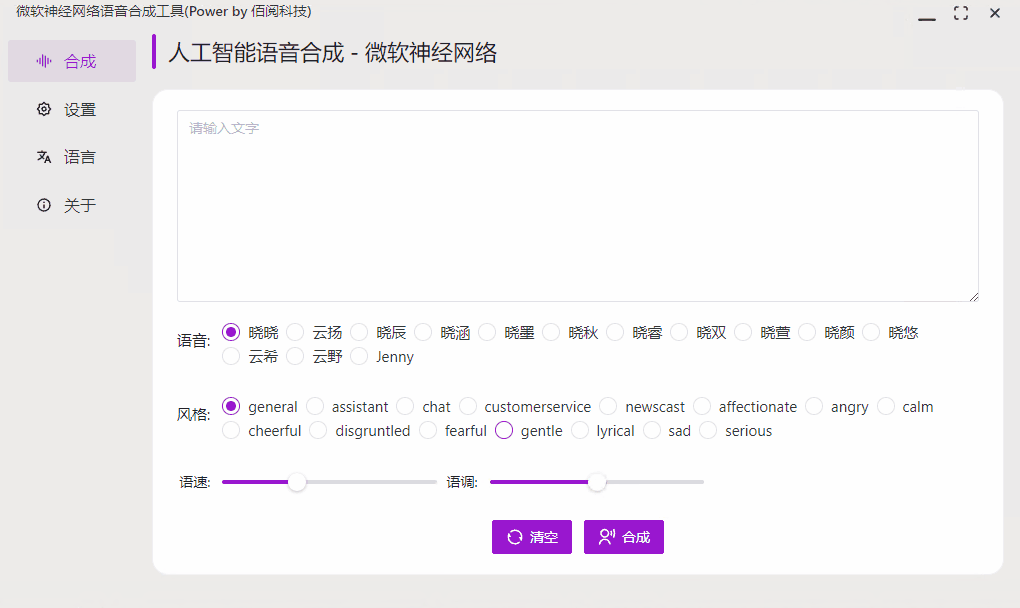
Task: Pick the 晓双 voice
Action: click(679, 332)
